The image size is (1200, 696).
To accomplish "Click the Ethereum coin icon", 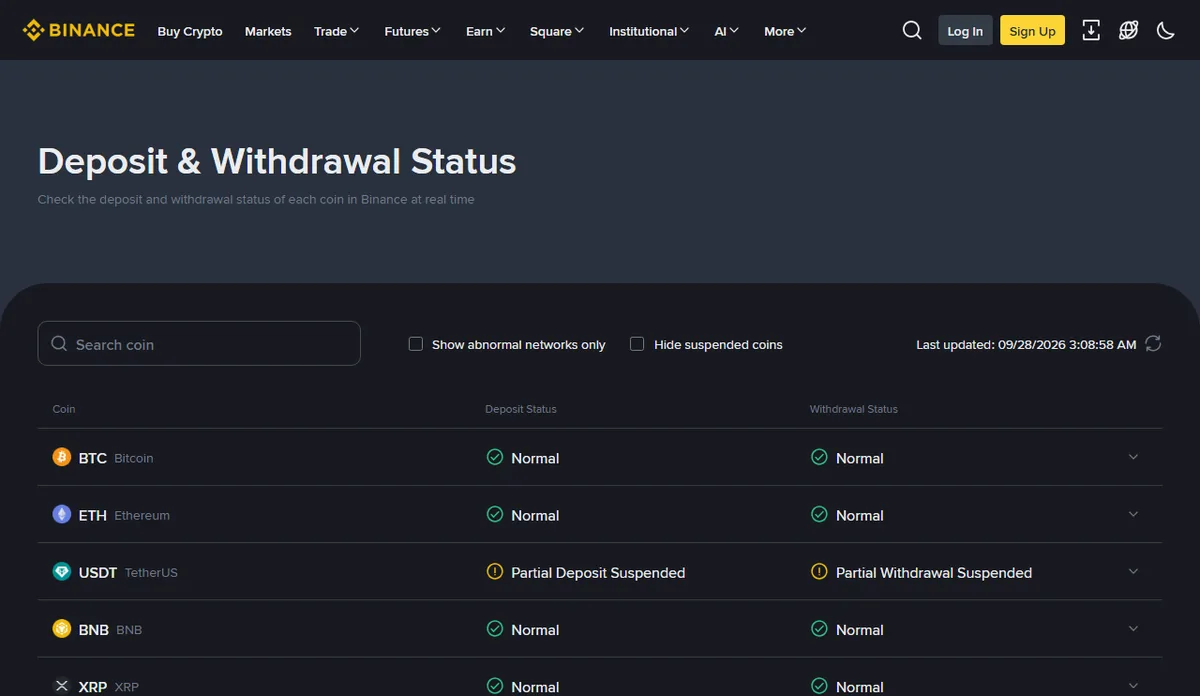I will 62,514.
